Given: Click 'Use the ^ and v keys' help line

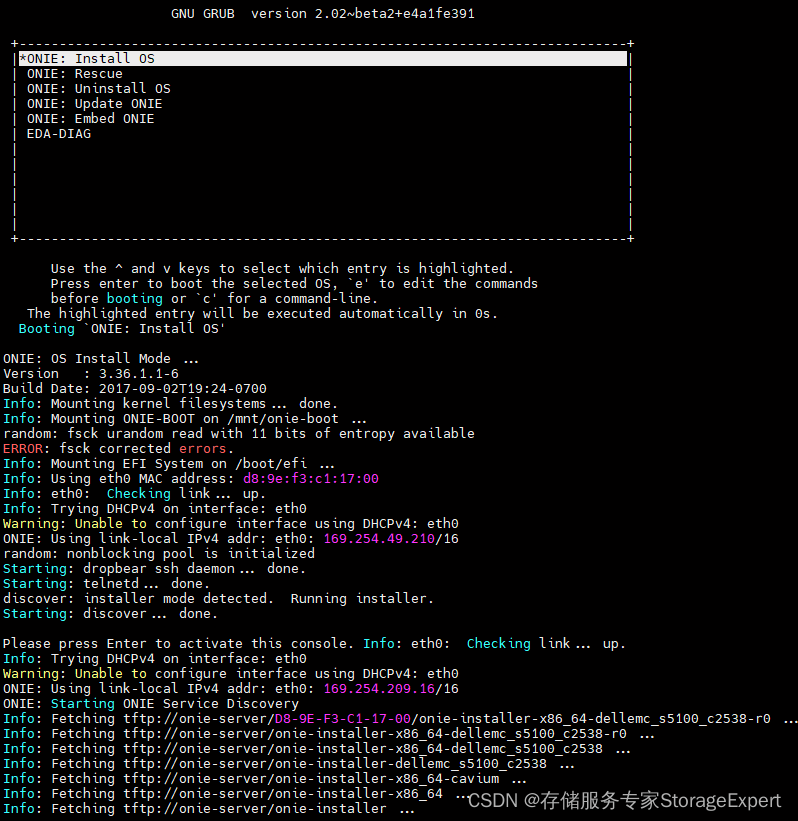Looking at the screenshot, I should click(x=282, y=269).
